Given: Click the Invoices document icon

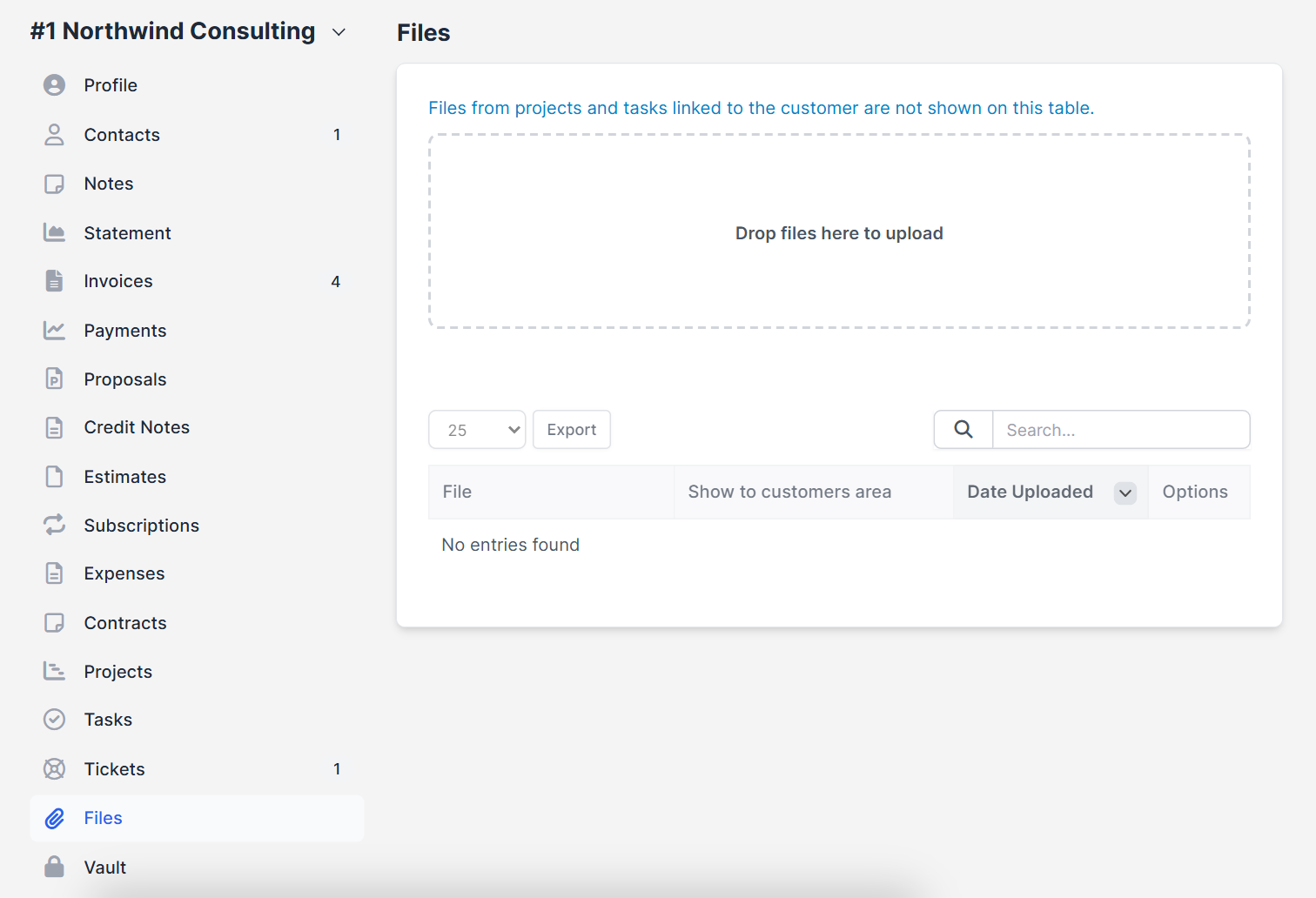Looking at the screenshot, I should [54, 281].
